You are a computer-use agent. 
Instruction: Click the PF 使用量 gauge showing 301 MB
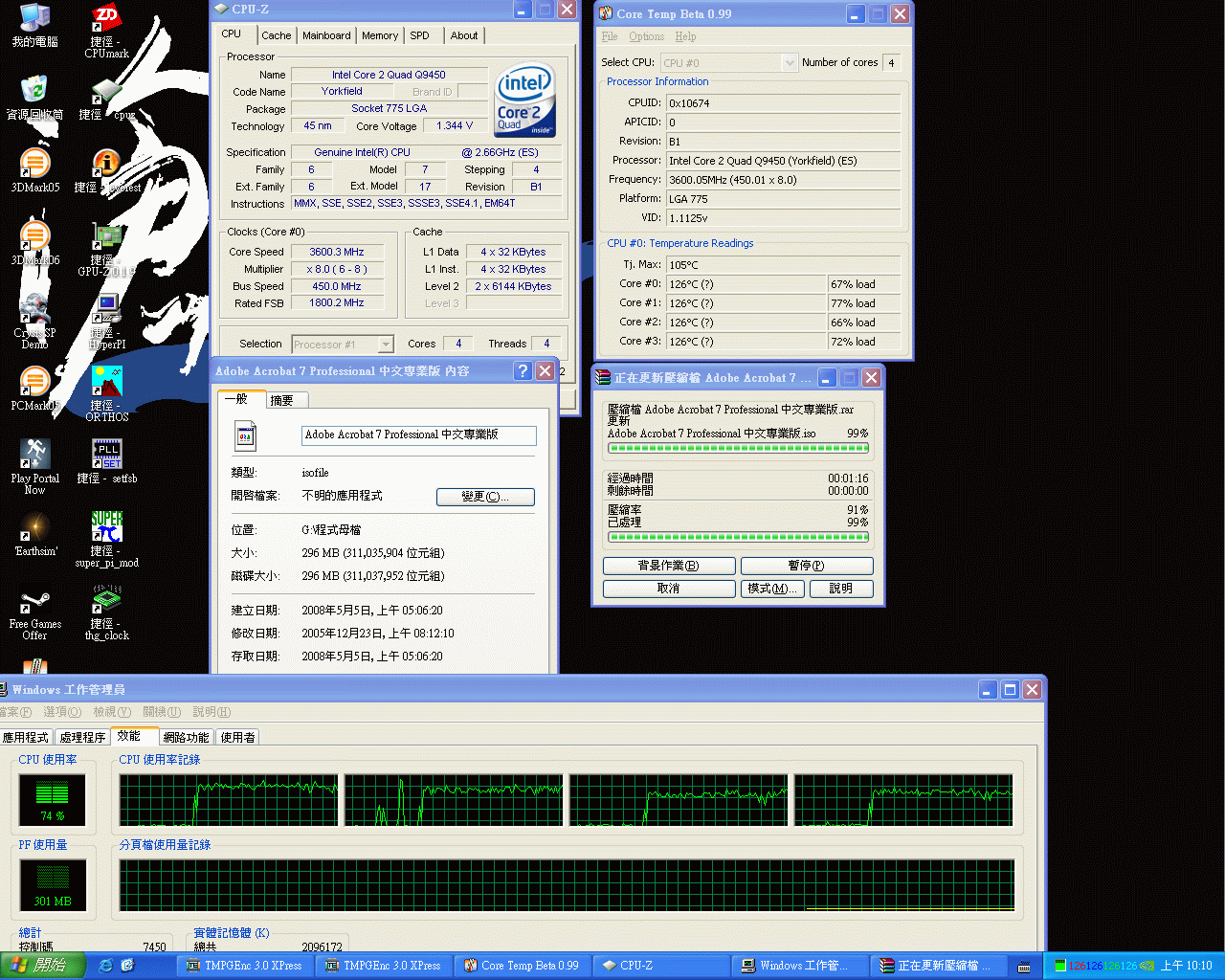point(53,884)
